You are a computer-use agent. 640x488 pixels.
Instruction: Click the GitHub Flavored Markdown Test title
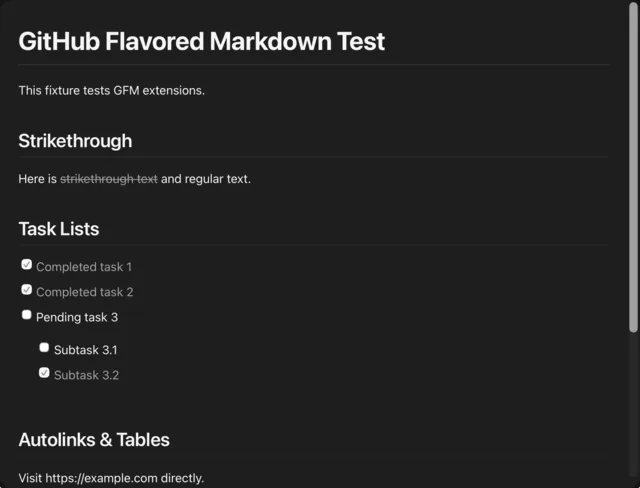pyautogui.click(x=202, y=41)
